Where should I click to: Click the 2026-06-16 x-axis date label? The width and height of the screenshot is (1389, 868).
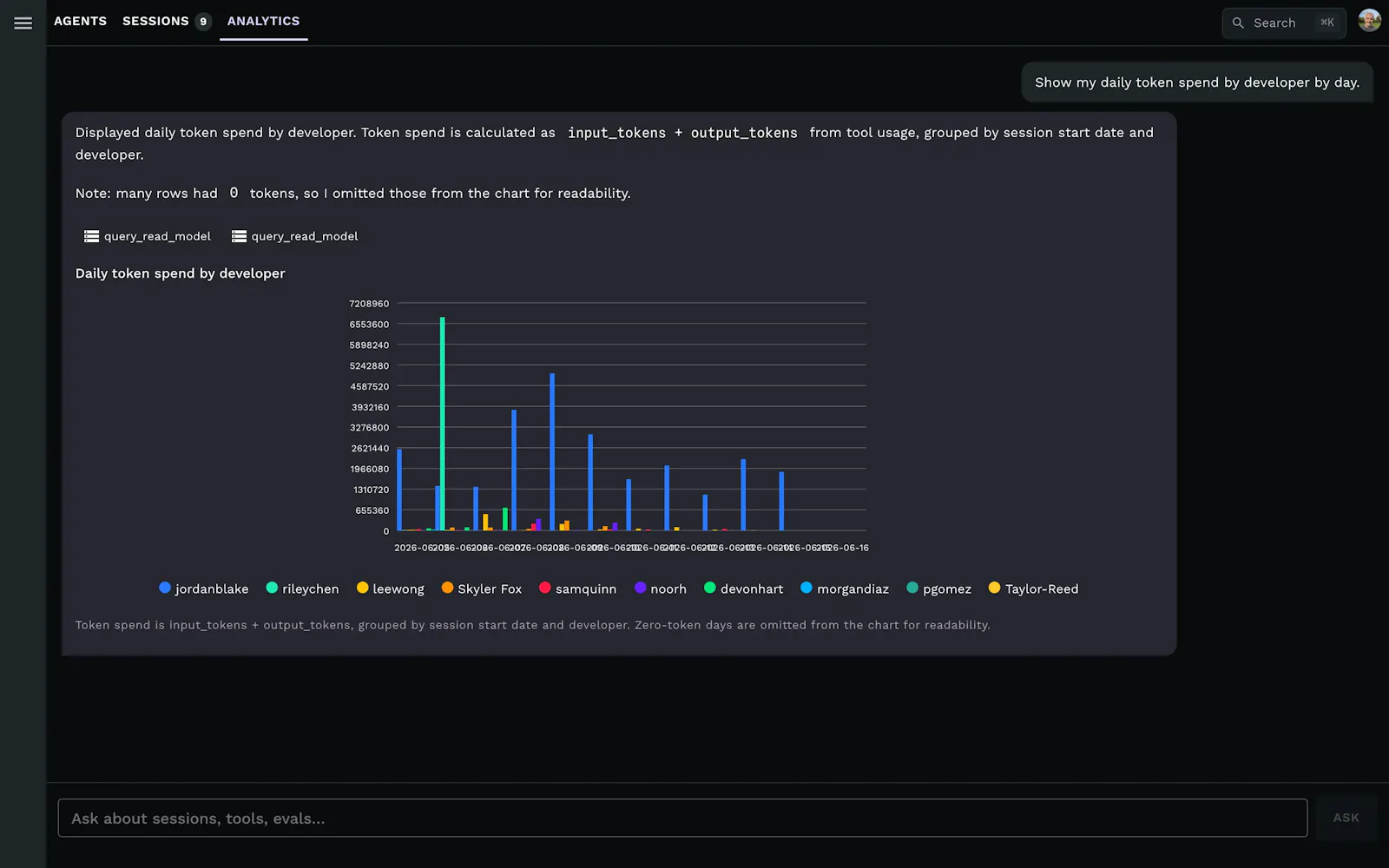click(x=845, y=548)
